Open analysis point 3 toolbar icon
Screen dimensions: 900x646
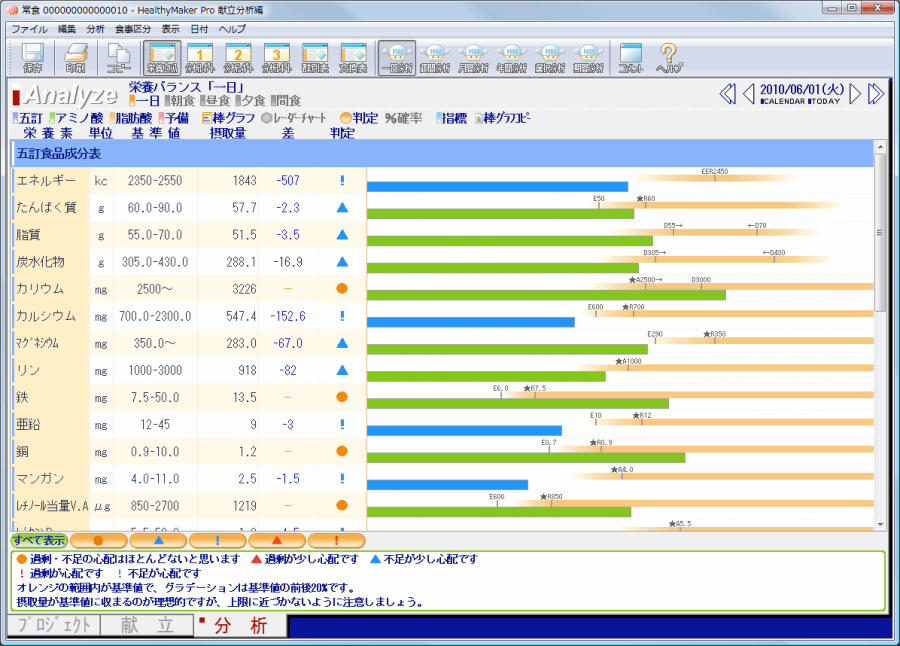(x=277, y=58)
